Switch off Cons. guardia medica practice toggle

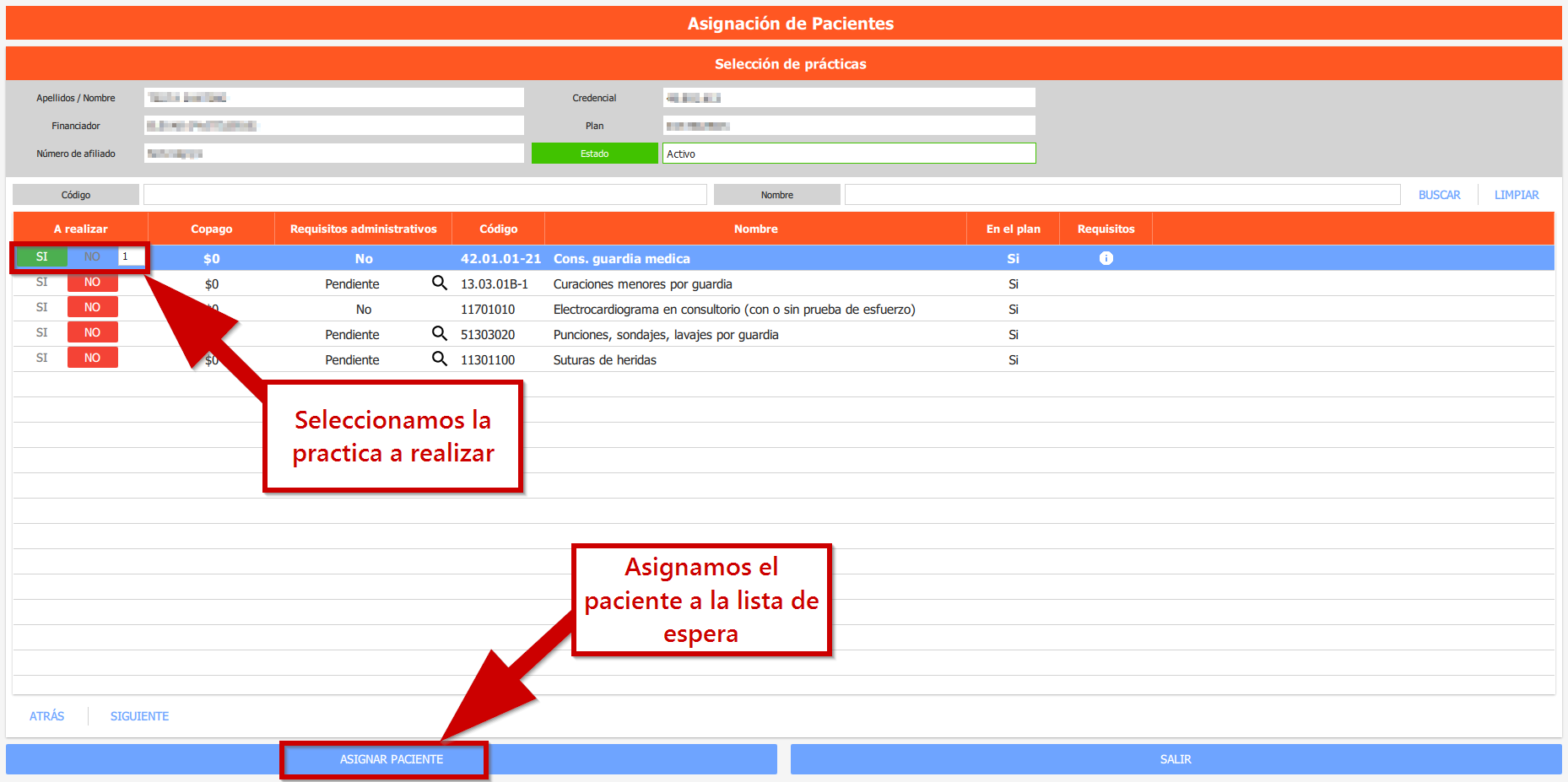(91, 257)
